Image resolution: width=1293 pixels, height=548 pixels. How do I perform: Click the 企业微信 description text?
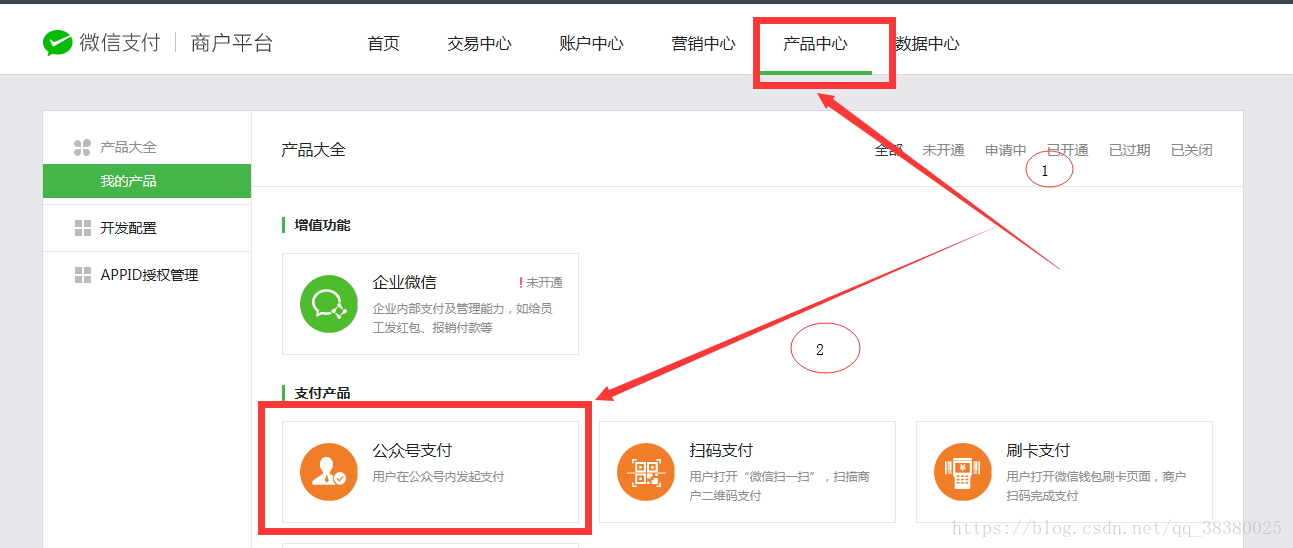[x=462, y=318]
